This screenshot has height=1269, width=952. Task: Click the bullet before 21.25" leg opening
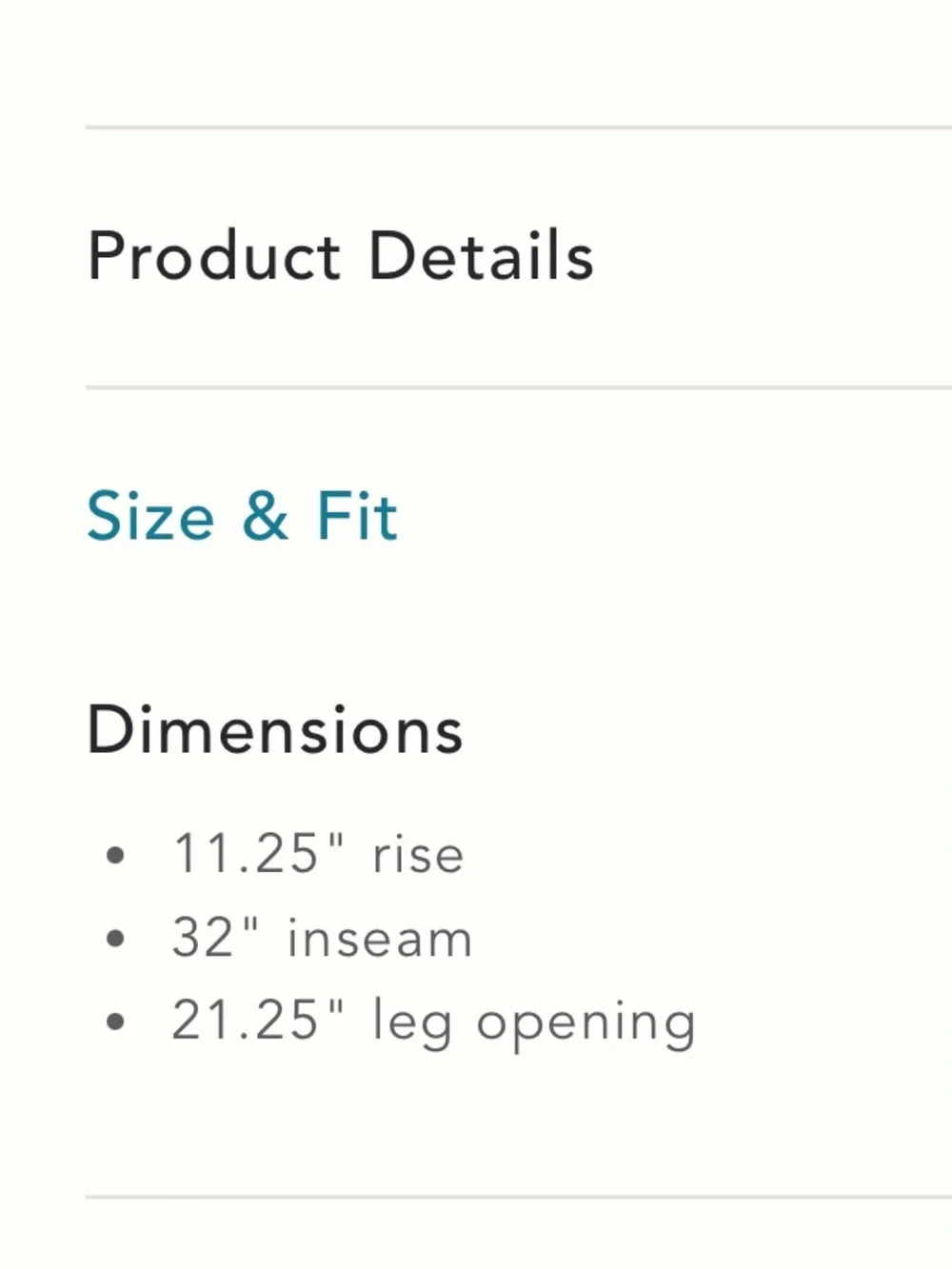click(116, 1023)
